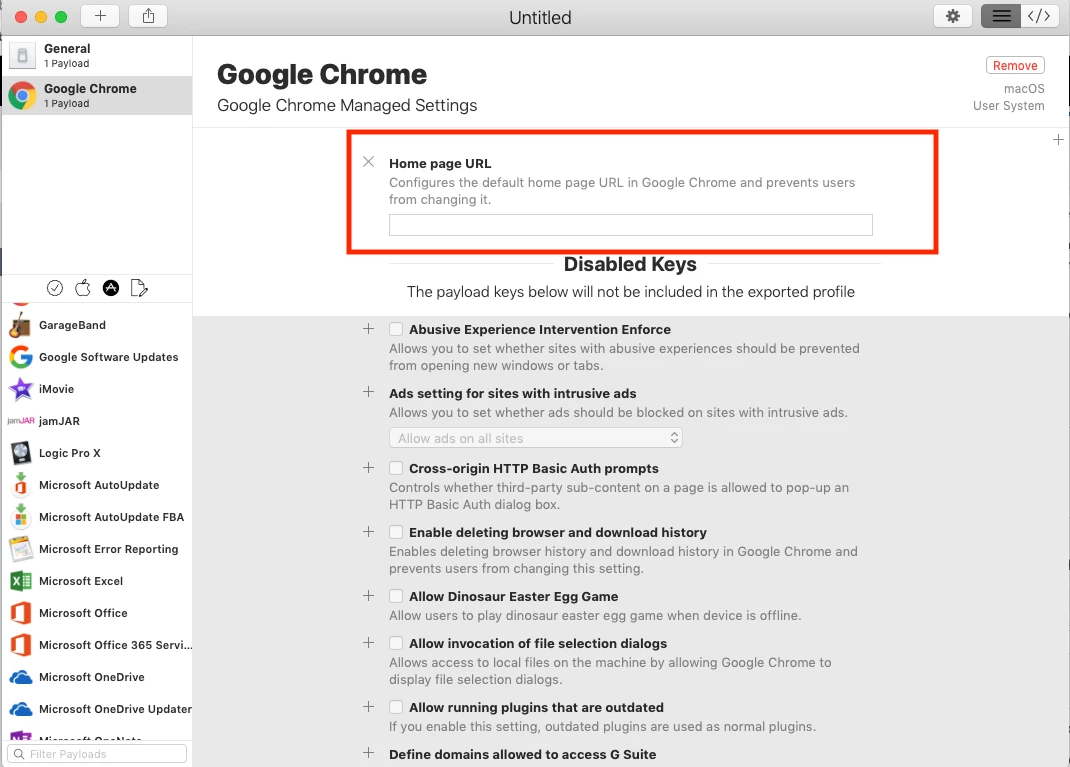
Task: Toggle Allow Dinosaur Easter Egg Game checkbox
Action: [396, 596]
